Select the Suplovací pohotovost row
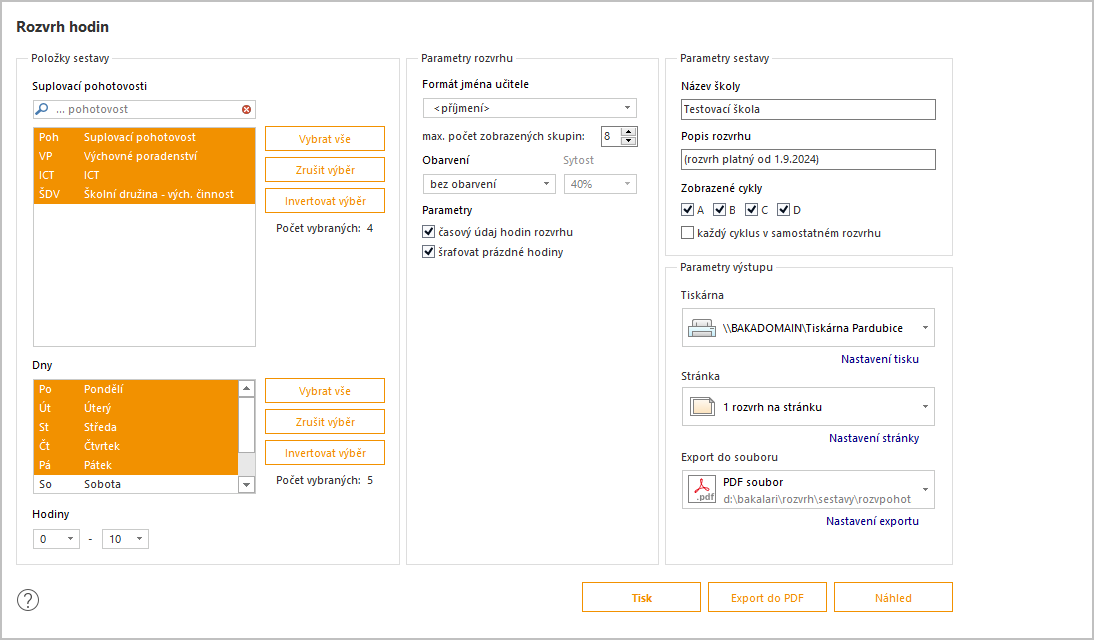 tap(145, 137)
